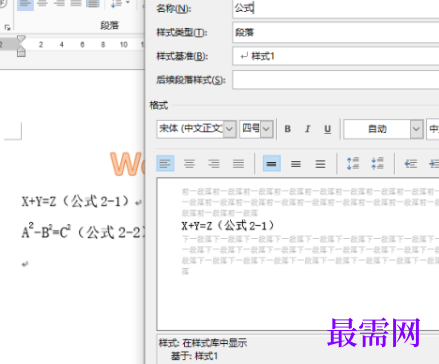The width and height of the screenshot is (439, 364).
Task: Open the language dropdown starting with 中
Action: [433, 129]
